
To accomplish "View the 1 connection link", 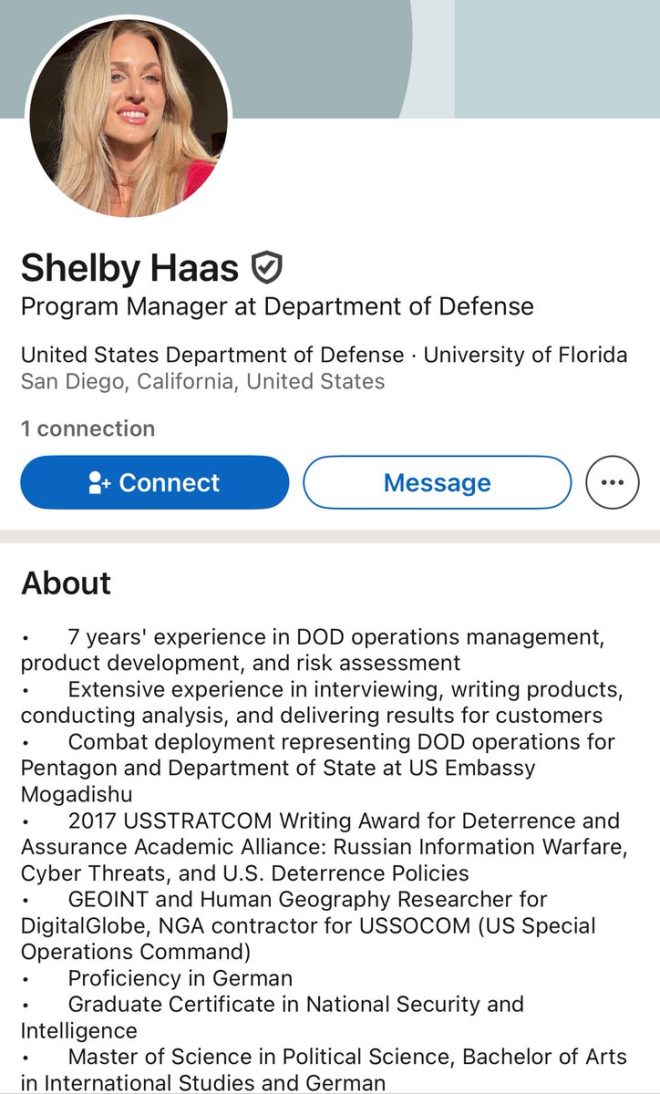I will pyautogui.click(x=88, y=428).
